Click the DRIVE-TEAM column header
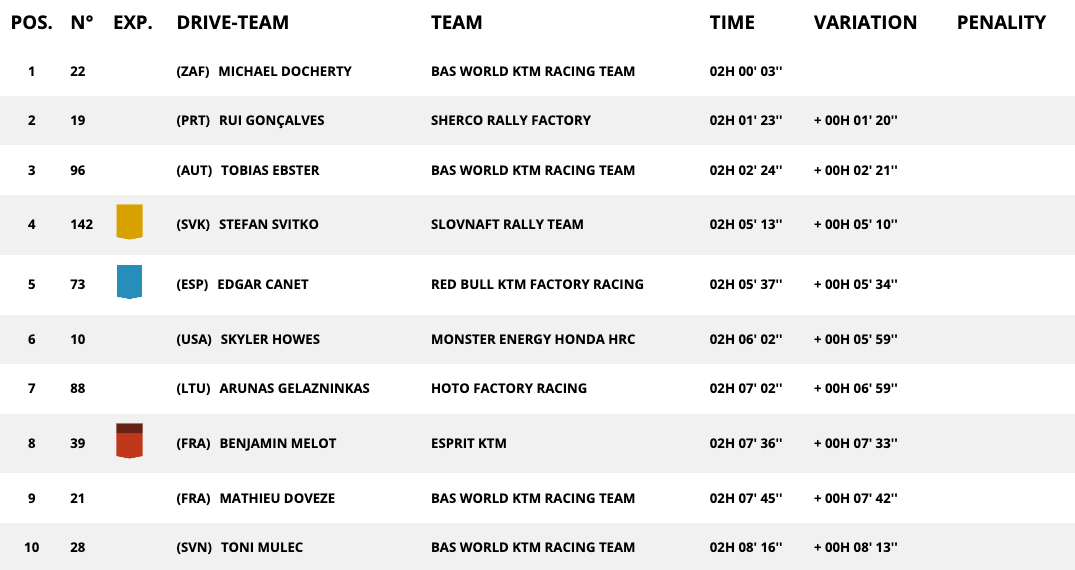Image resolution: width=1075 pixels, height=570 pixels. click(x=233, y=22)
